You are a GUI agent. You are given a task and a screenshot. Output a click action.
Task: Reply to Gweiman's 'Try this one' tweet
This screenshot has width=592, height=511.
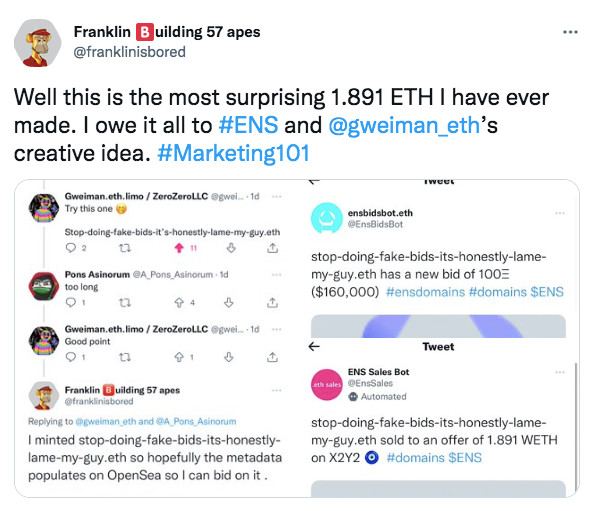71,248
